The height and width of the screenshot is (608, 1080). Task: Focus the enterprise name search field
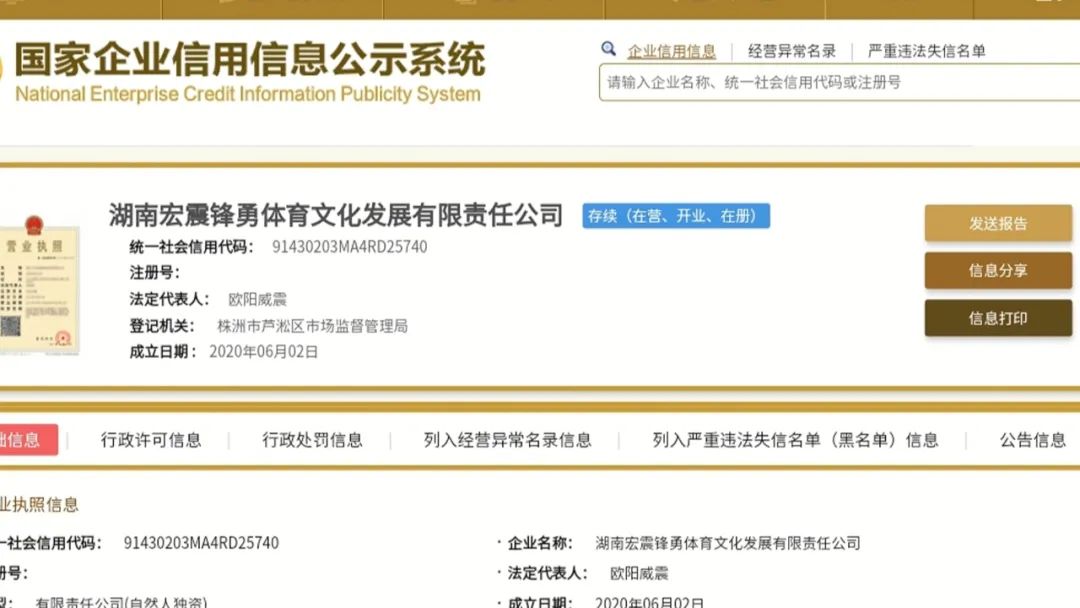(x=840, y=83)
